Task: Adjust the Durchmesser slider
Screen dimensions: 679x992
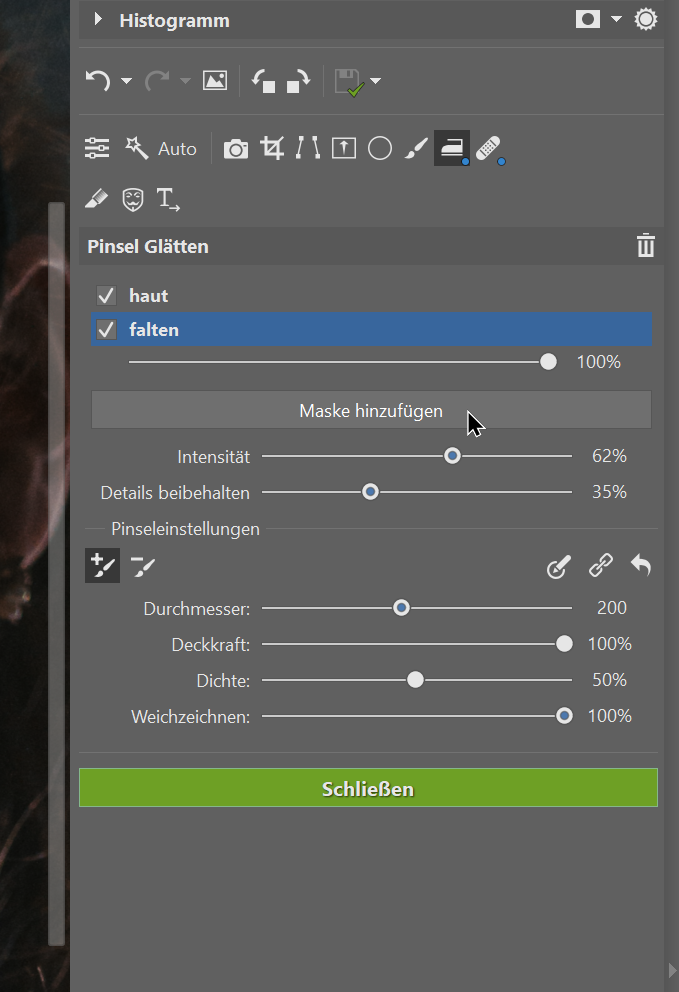Action: [401, 608]
